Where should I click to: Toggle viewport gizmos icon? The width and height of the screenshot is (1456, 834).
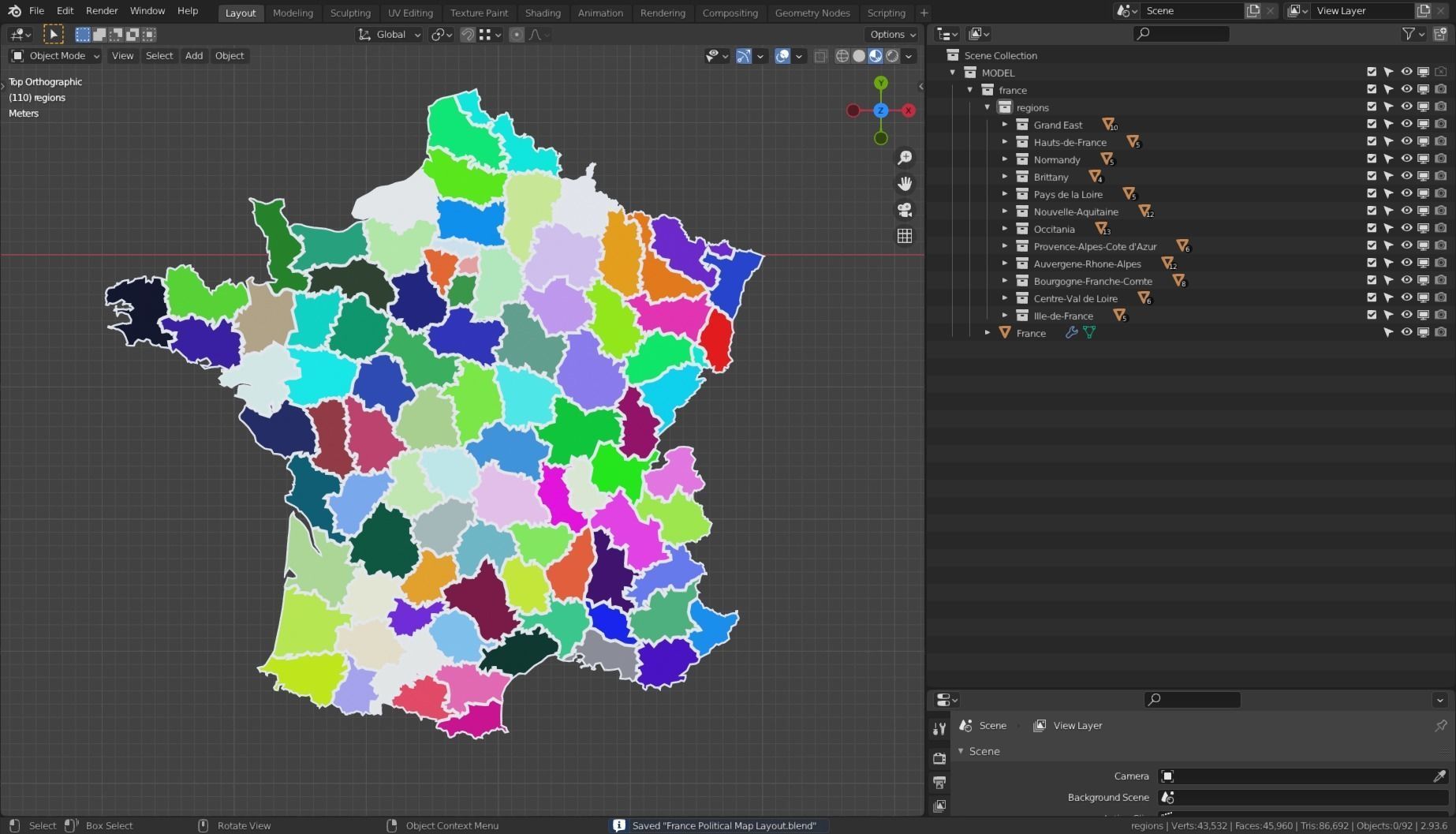click(x=744, y=56)
